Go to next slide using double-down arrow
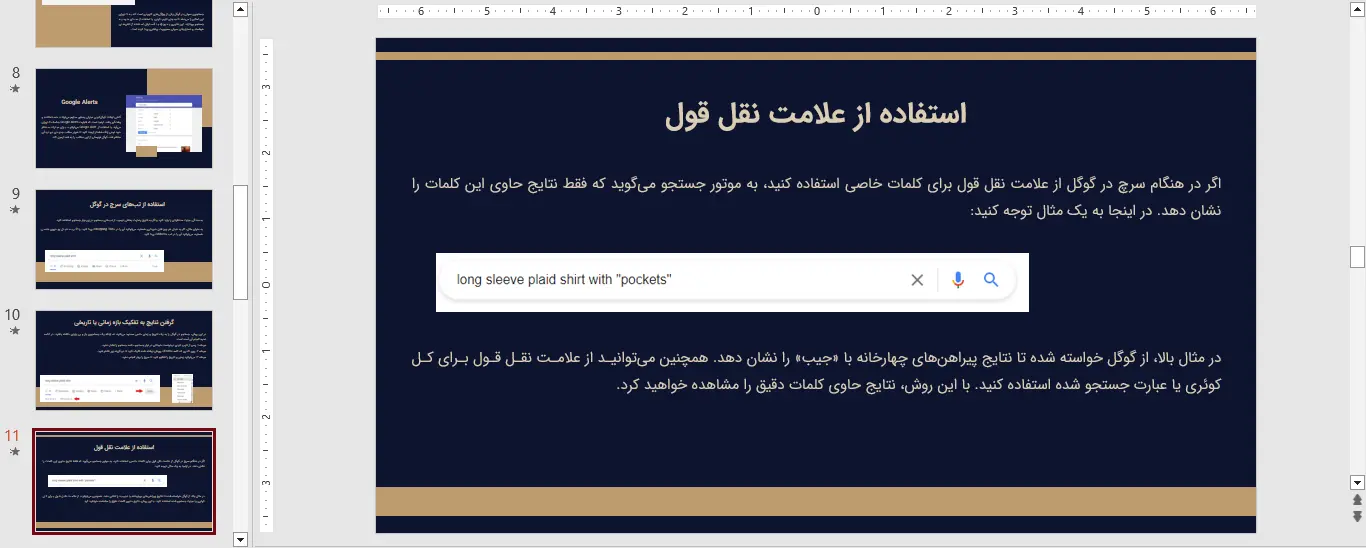 click(x=1357, y=516)
